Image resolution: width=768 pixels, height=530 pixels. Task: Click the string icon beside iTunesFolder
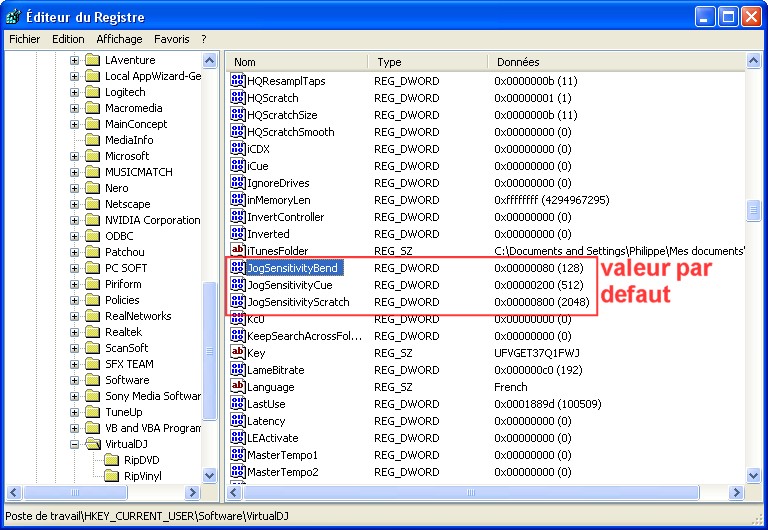pos(238,251)
